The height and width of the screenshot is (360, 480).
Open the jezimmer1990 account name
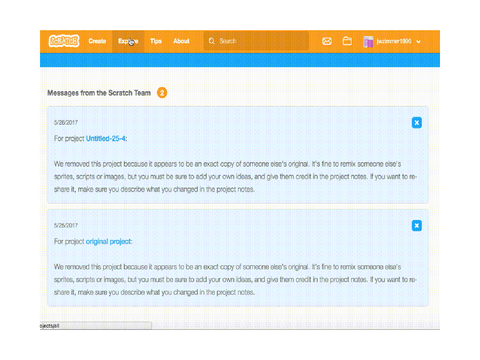click(x=394, y=41)
